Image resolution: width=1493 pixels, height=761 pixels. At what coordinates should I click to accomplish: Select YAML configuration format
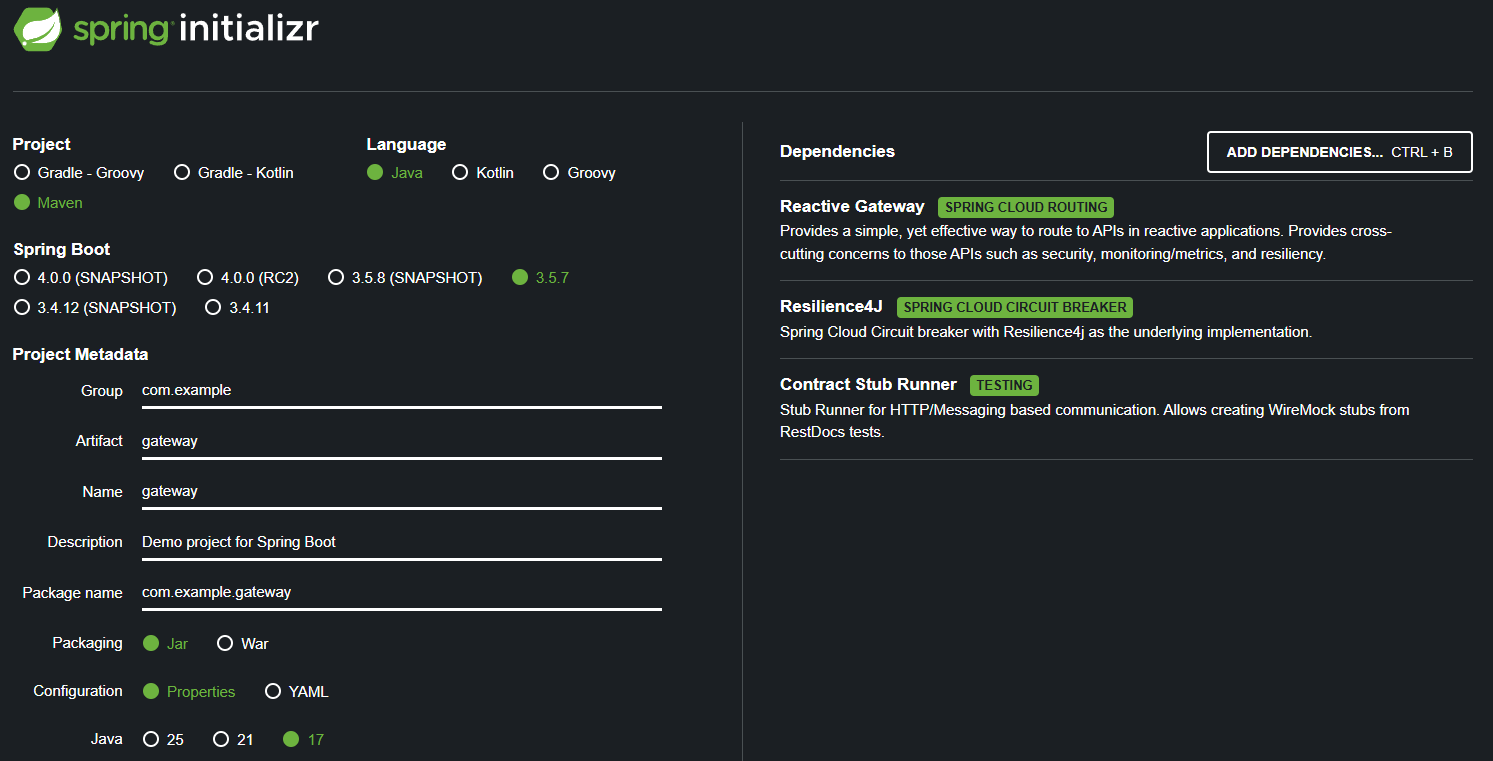coord(296,692)
